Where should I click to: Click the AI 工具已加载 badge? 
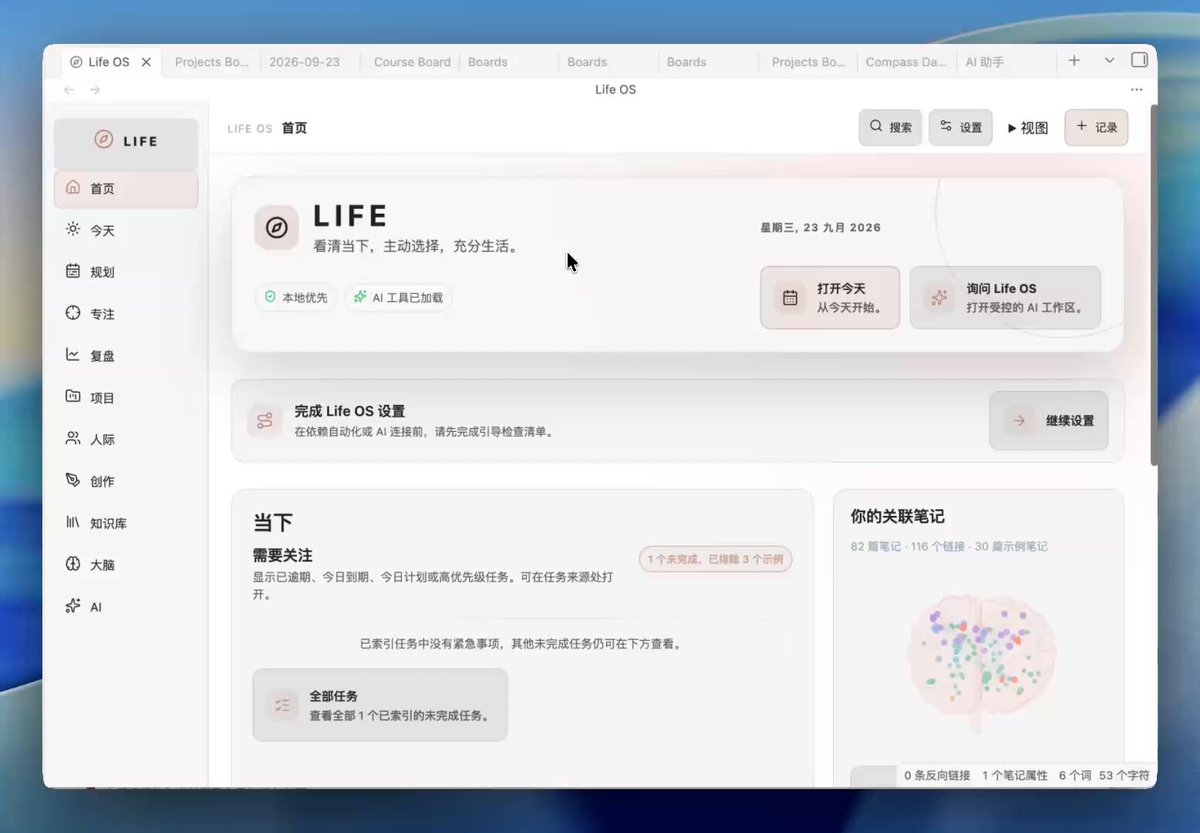399,297
